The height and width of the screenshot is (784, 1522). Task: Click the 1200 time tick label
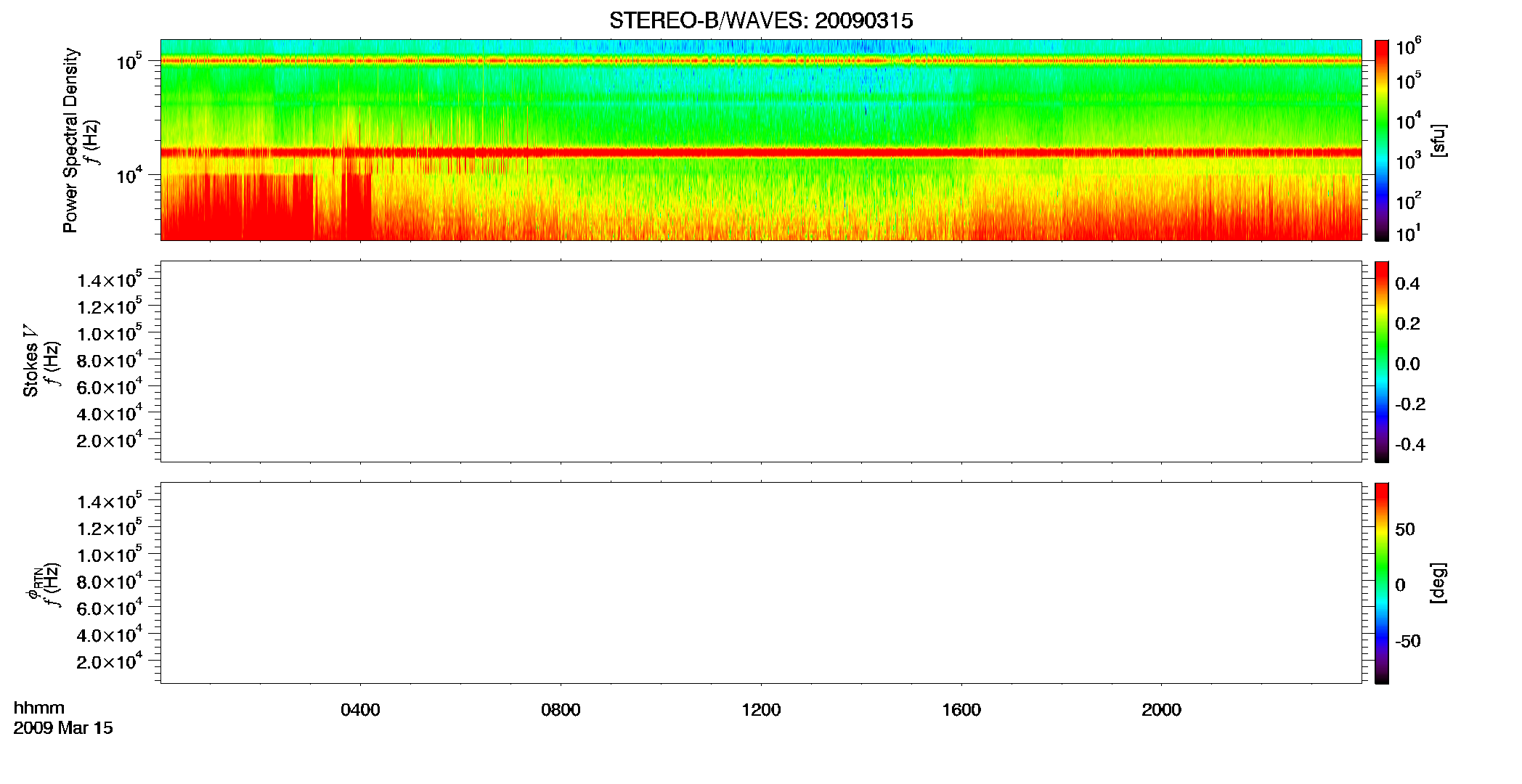click(x=761, y=710)
